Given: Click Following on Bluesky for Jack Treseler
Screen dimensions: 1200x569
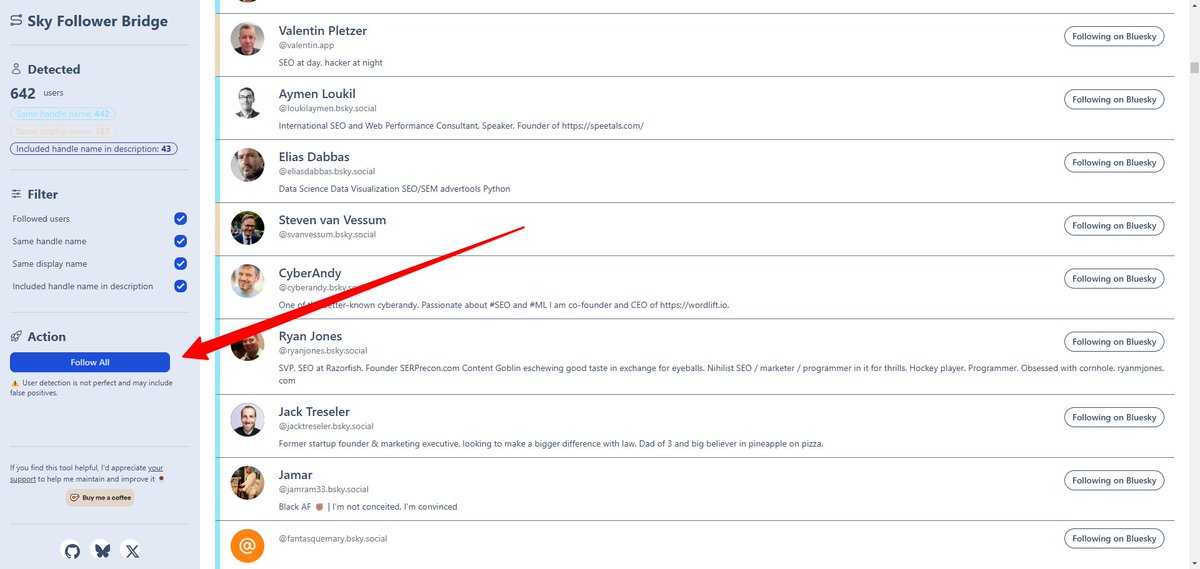Looking at the screenshot, I should 1114,417.
